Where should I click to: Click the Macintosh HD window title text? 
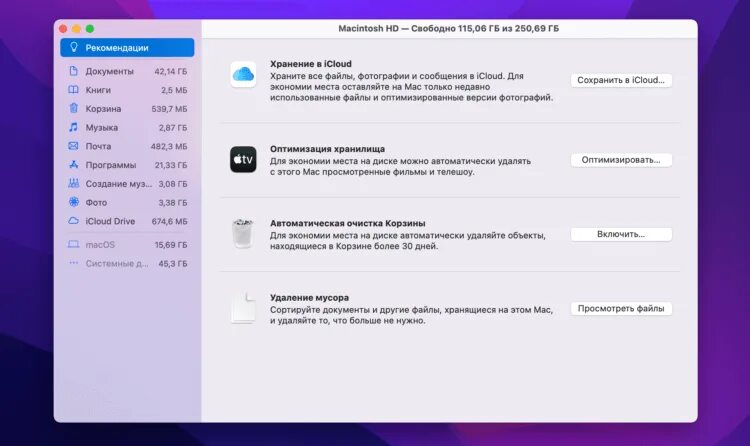[x=449, y=28]
